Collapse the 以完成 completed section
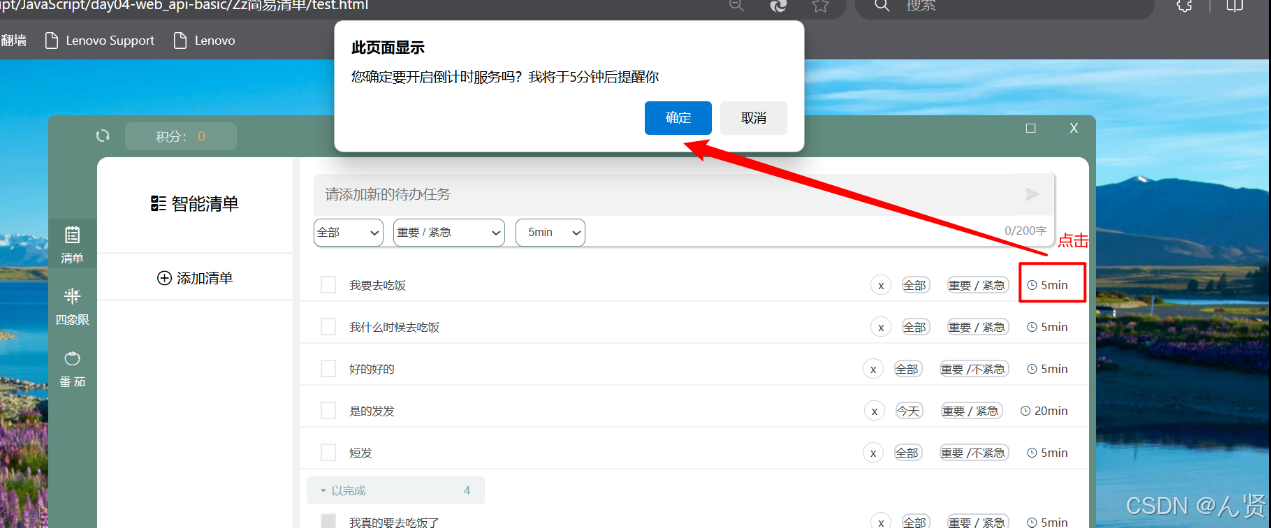 tap(396, 490)
